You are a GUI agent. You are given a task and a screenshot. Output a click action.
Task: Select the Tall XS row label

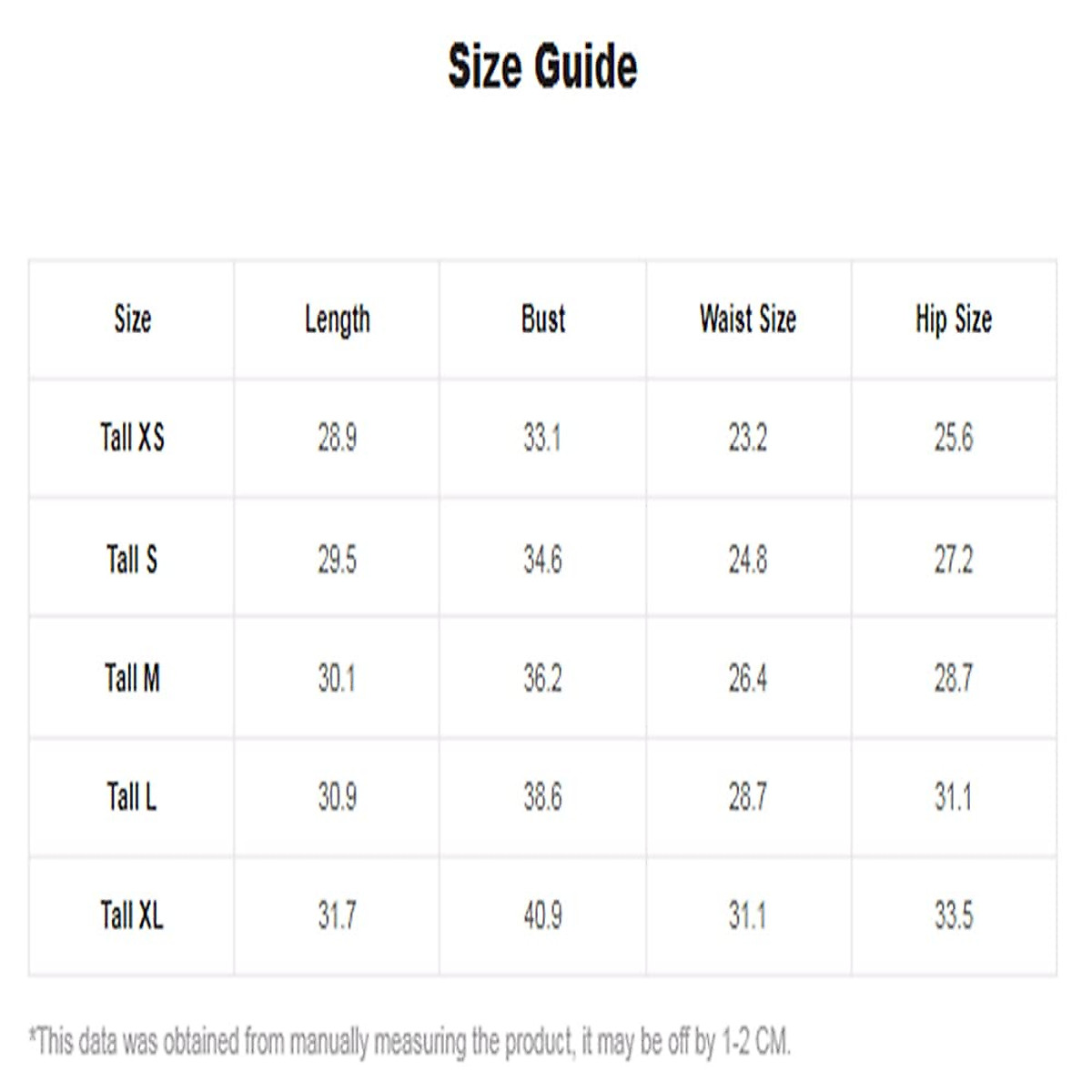132,438
